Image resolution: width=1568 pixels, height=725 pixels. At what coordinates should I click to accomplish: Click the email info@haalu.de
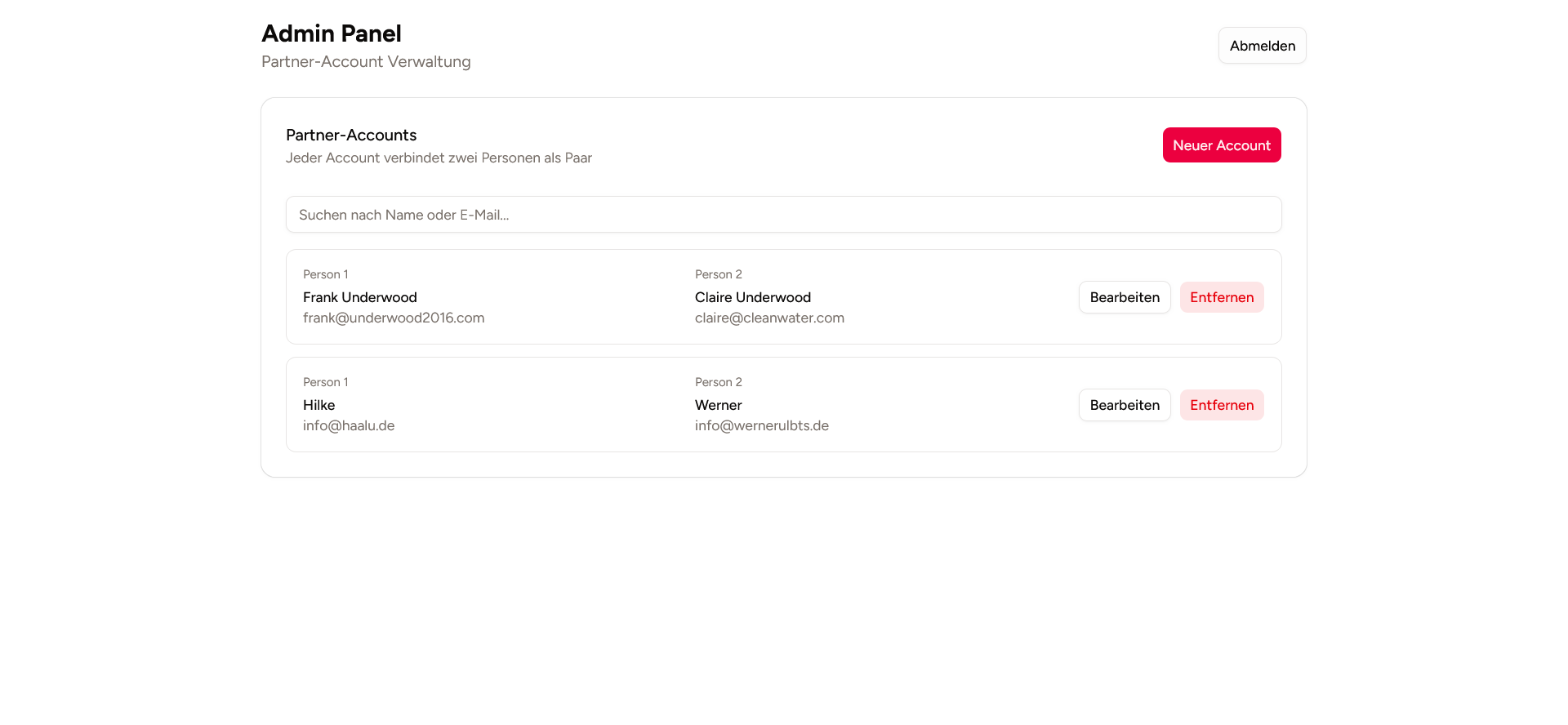pos(348,425)
